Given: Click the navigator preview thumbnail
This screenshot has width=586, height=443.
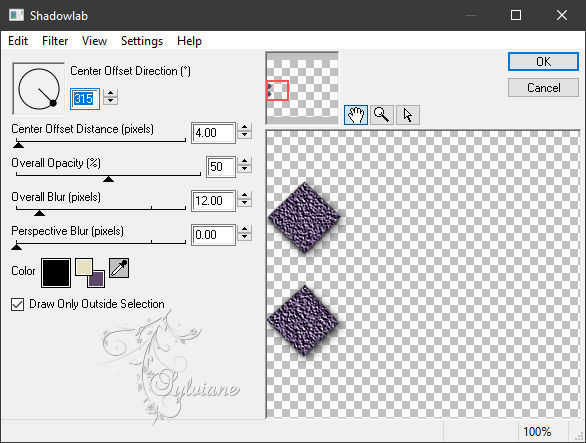Looking at the screenshot, I should pyautogui.click(x=302, y=88).
